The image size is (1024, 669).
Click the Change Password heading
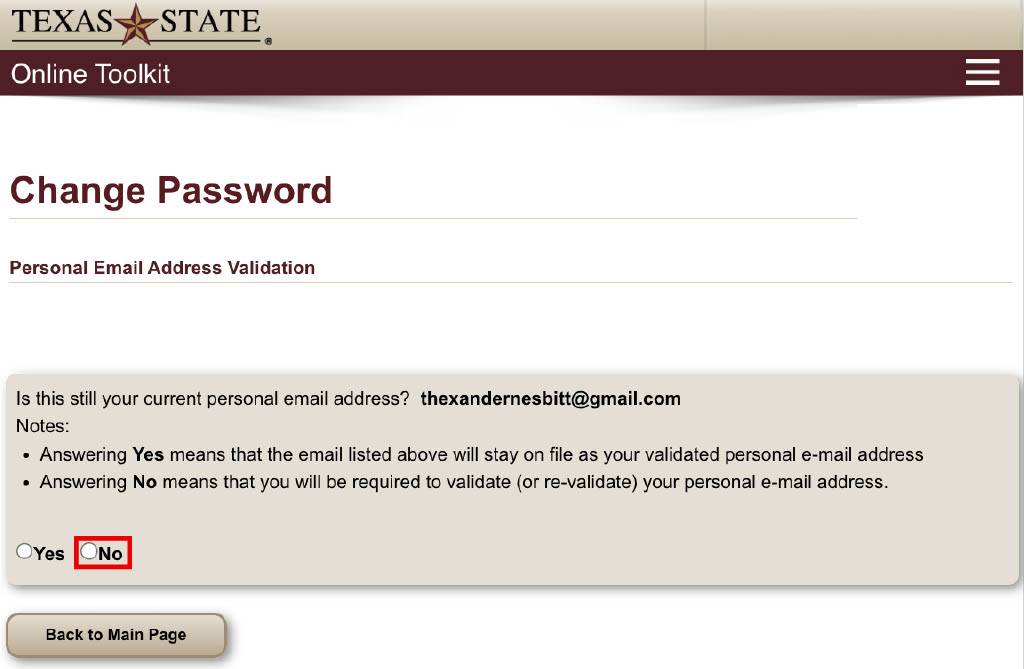click(x=171, y=190)
